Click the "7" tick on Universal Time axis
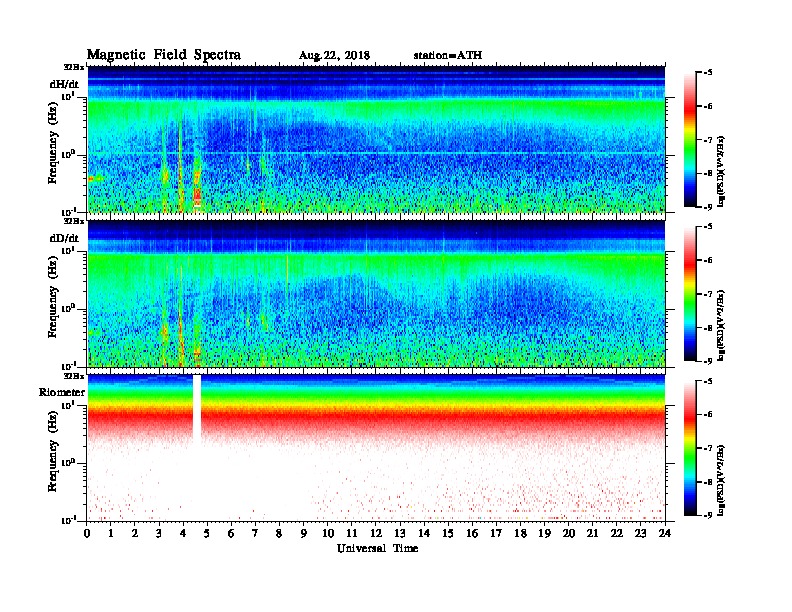Screen dimensions: 792x612 point(256,533)
